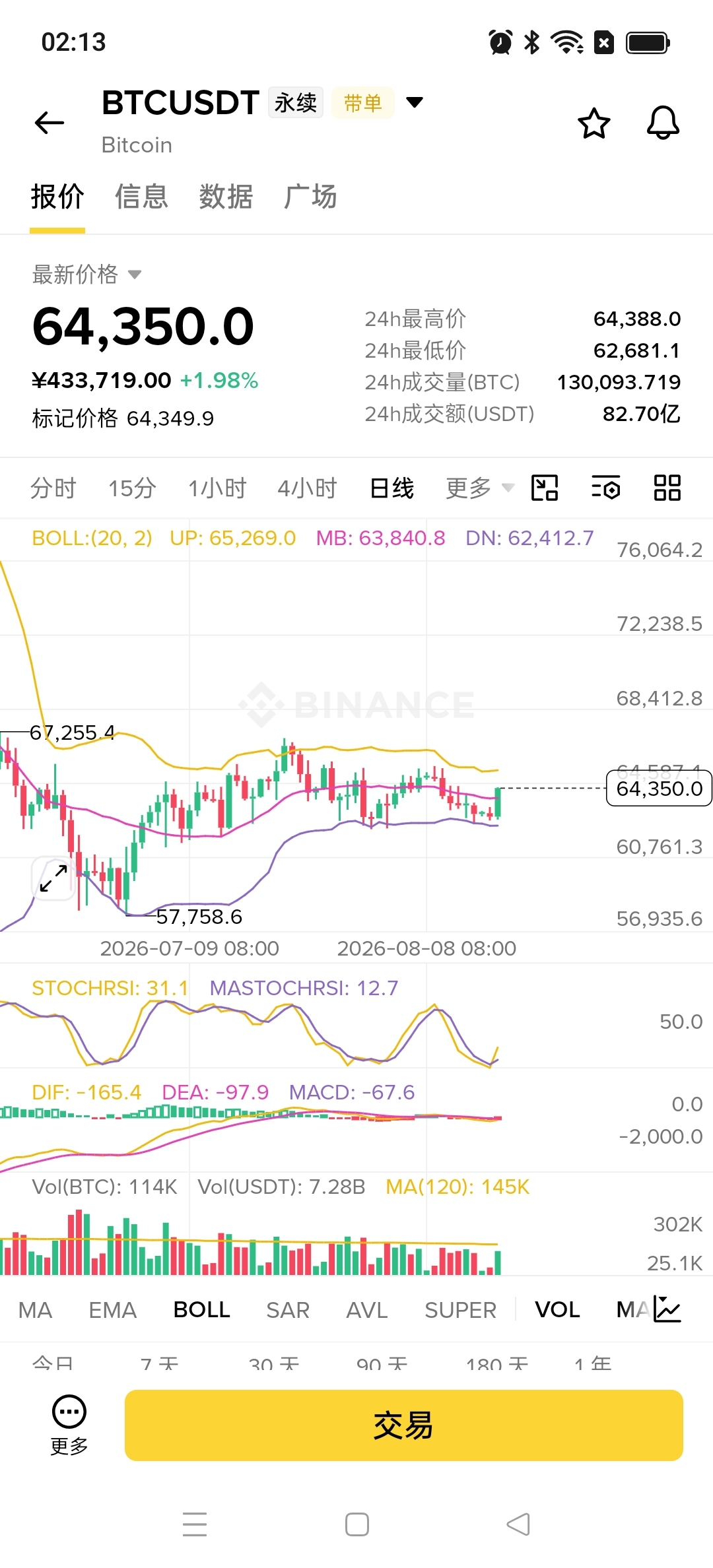Open the chart drawing tools icon

[x=545, y=488]
